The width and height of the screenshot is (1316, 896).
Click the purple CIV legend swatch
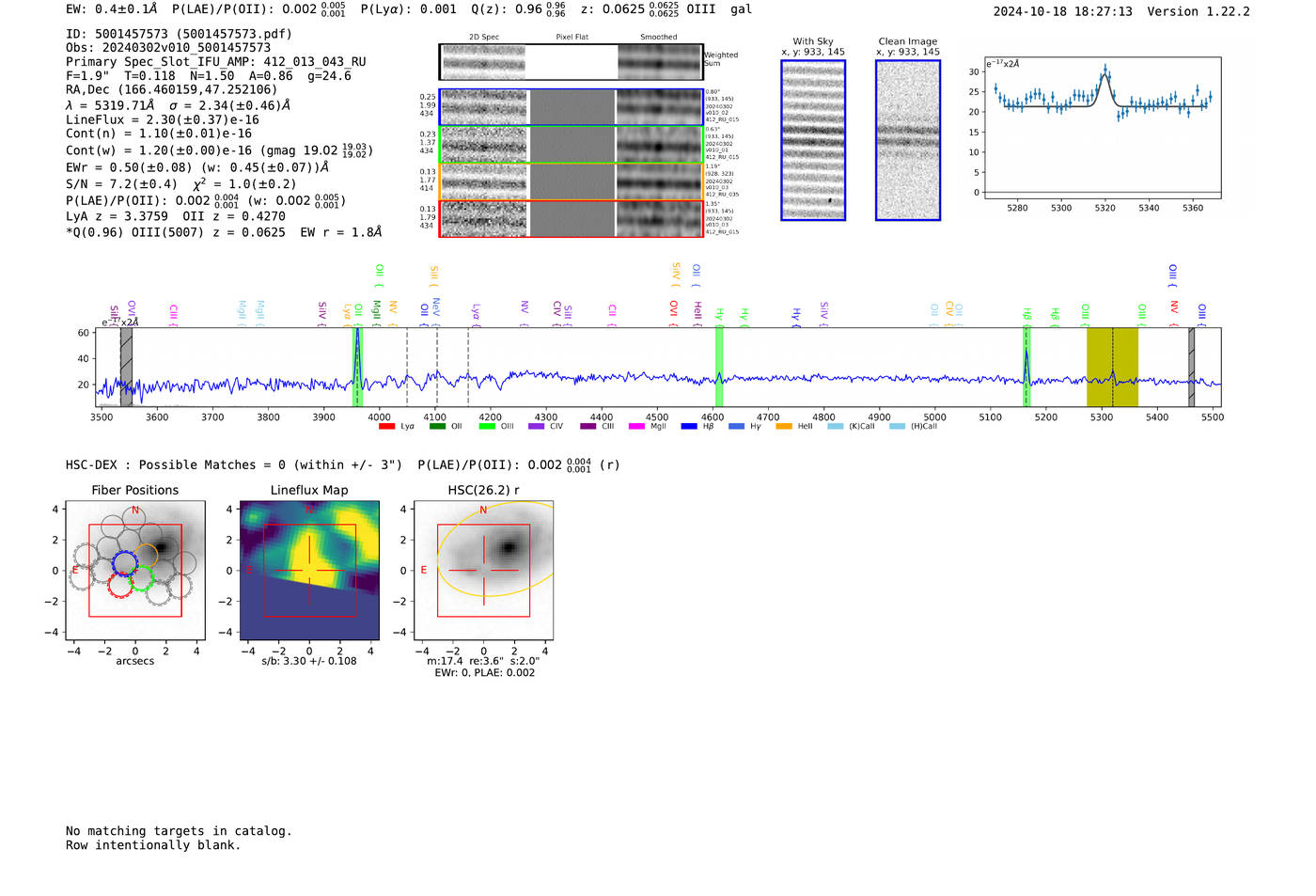click(536, 427)
